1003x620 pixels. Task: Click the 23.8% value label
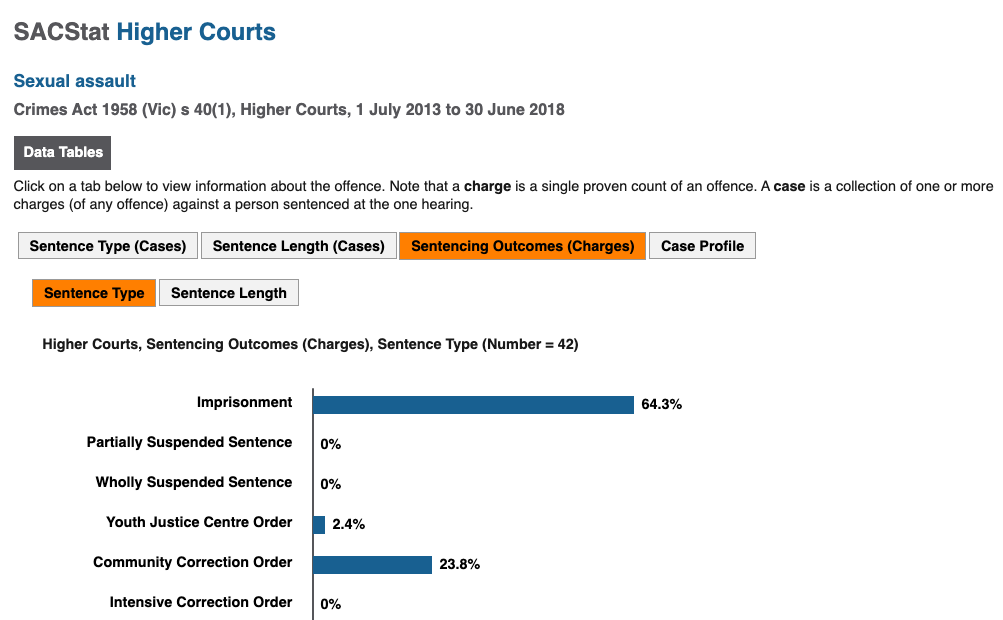point(459,564)
